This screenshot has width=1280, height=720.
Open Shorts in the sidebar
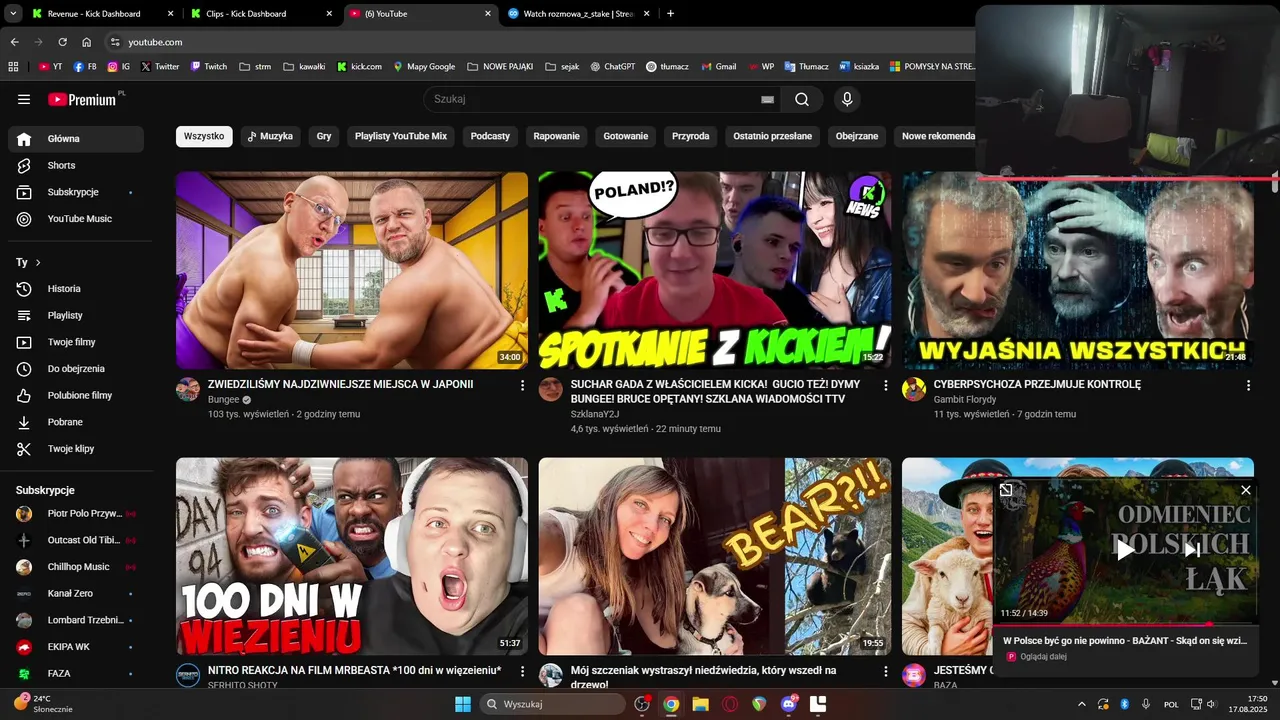(x=76, y=165)
